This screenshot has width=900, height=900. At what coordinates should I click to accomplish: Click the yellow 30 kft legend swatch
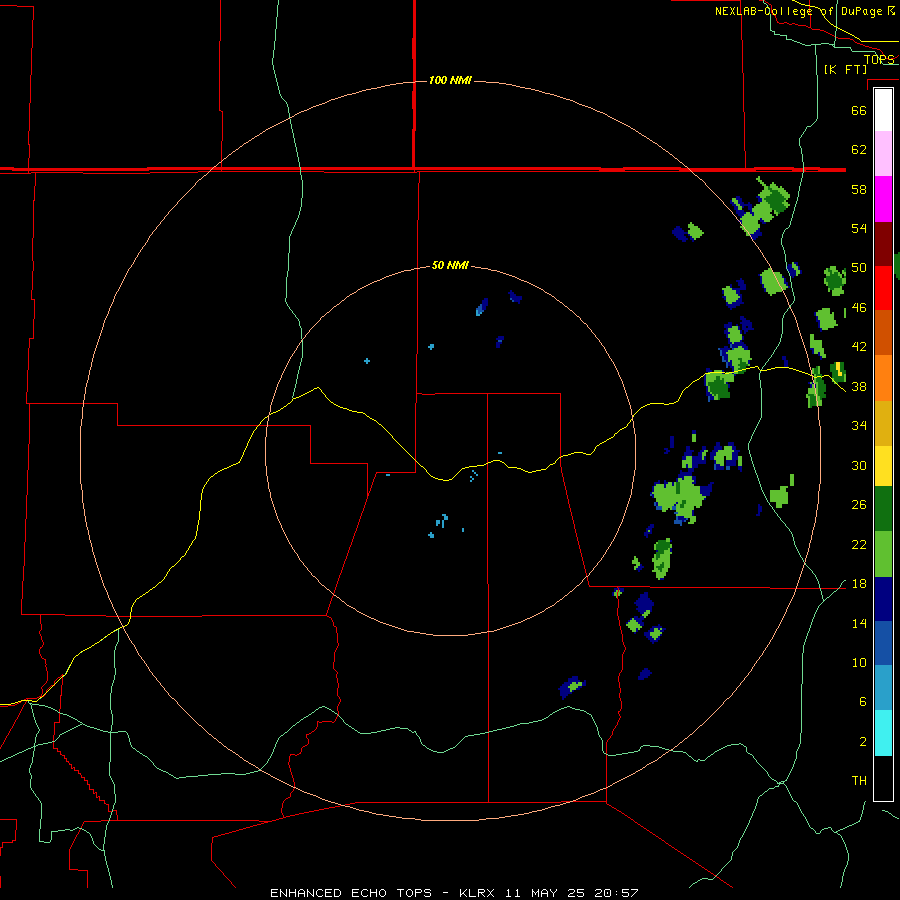coord(883,466)
